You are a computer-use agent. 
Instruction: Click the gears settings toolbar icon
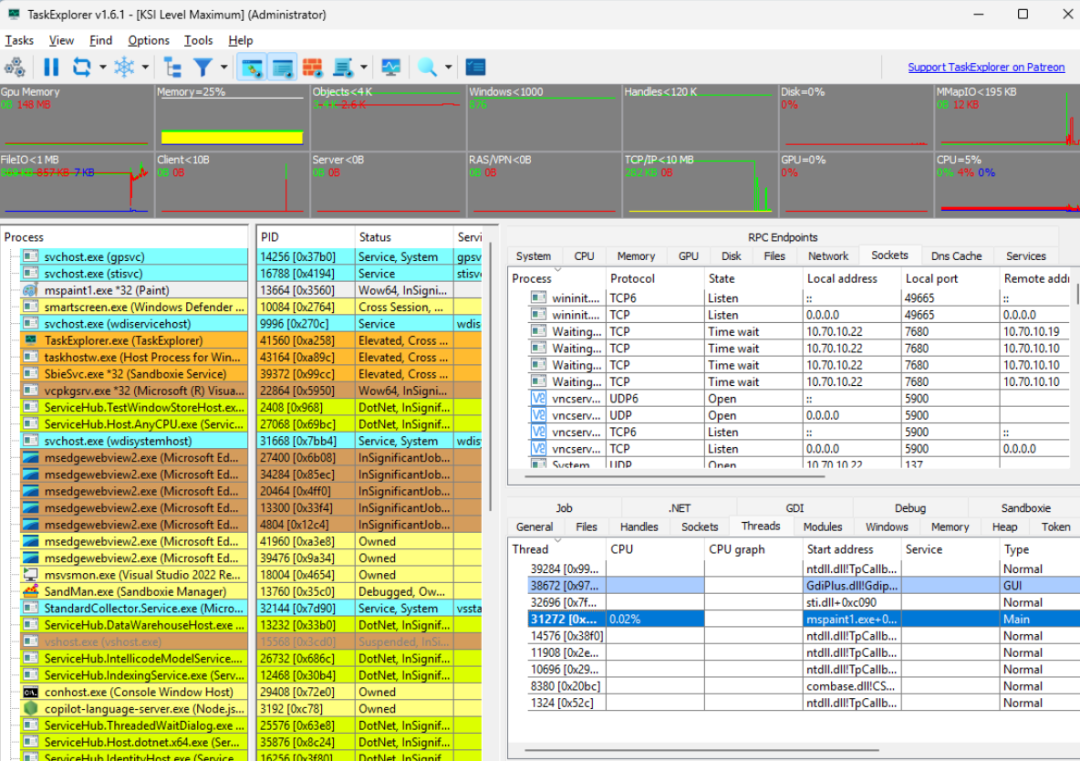click(14, 67)
